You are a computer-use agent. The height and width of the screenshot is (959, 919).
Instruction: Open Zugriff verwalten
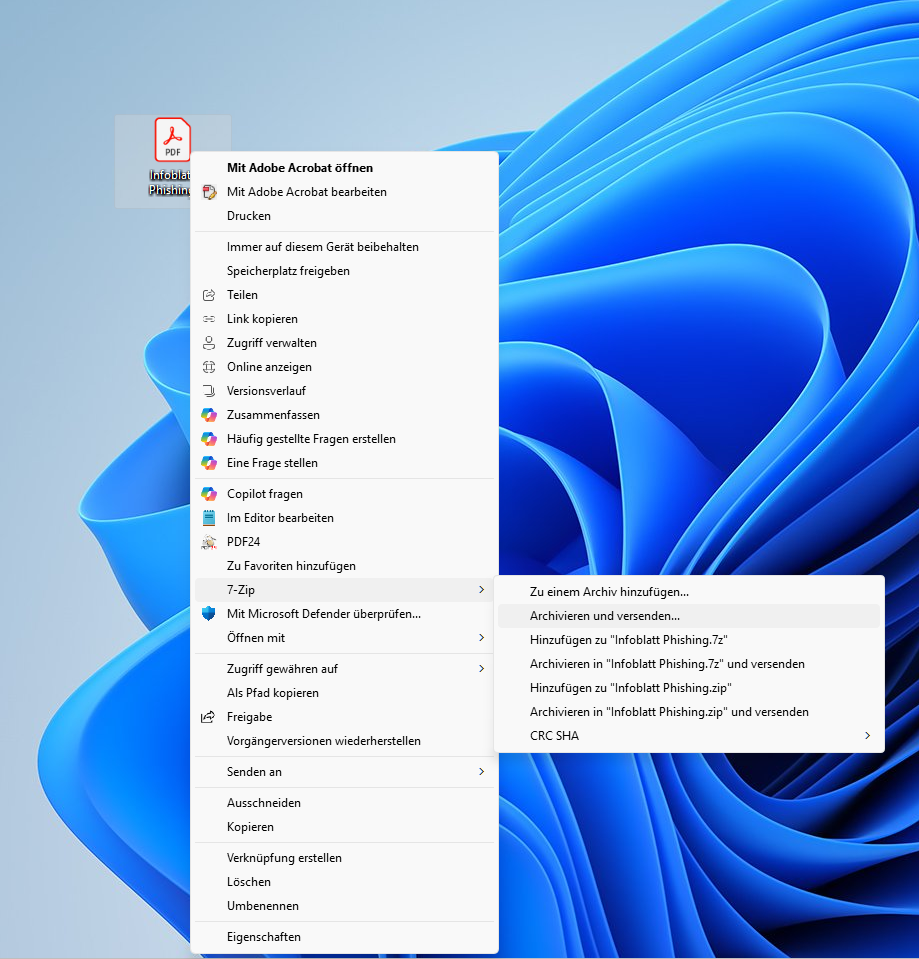(344, 342)
